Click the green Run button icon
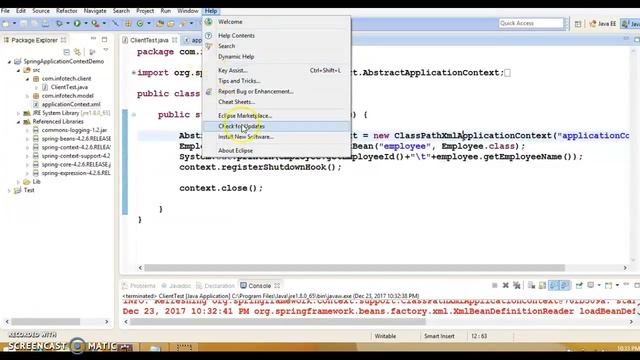The height and width of the screenshot is (360, 640). pyautogui.click(x=77, y=24)
